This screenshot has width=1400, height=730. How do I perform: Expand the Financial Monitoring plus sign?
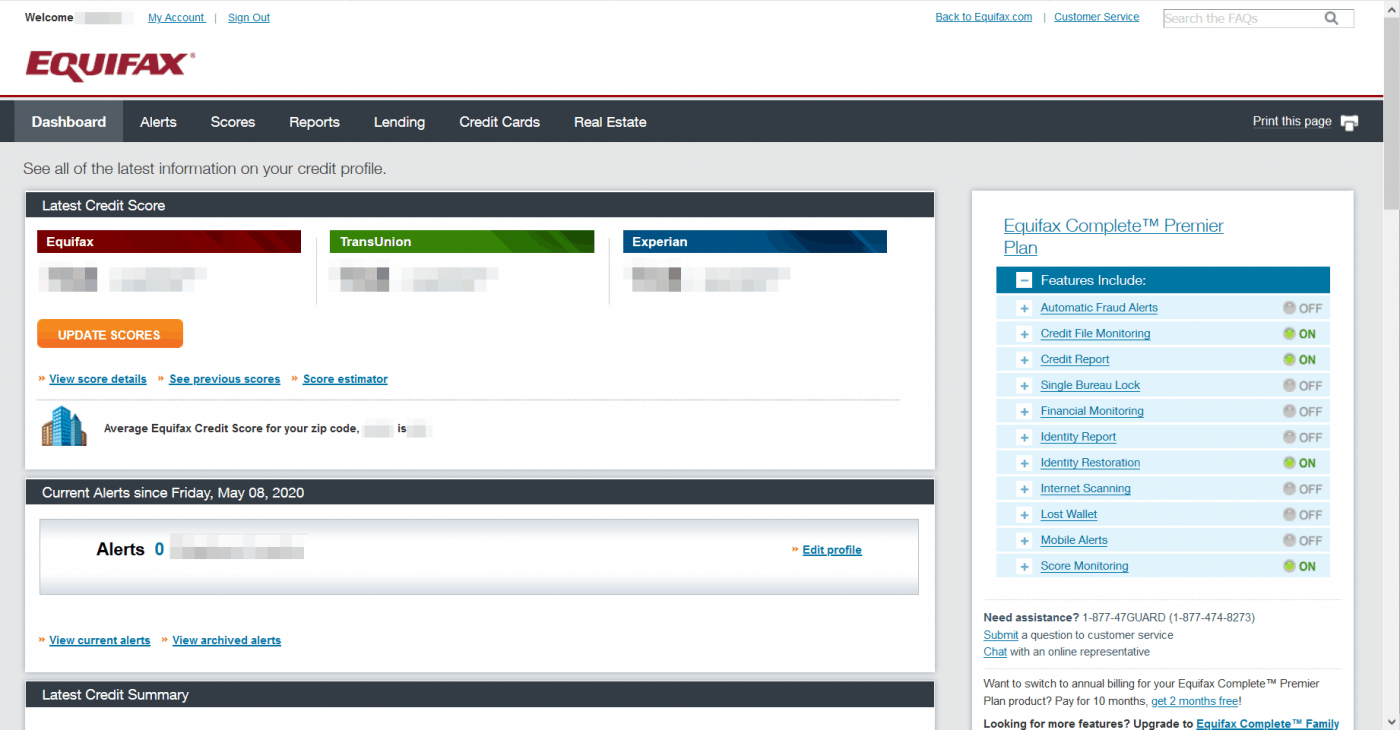(x=1024, y=412)
